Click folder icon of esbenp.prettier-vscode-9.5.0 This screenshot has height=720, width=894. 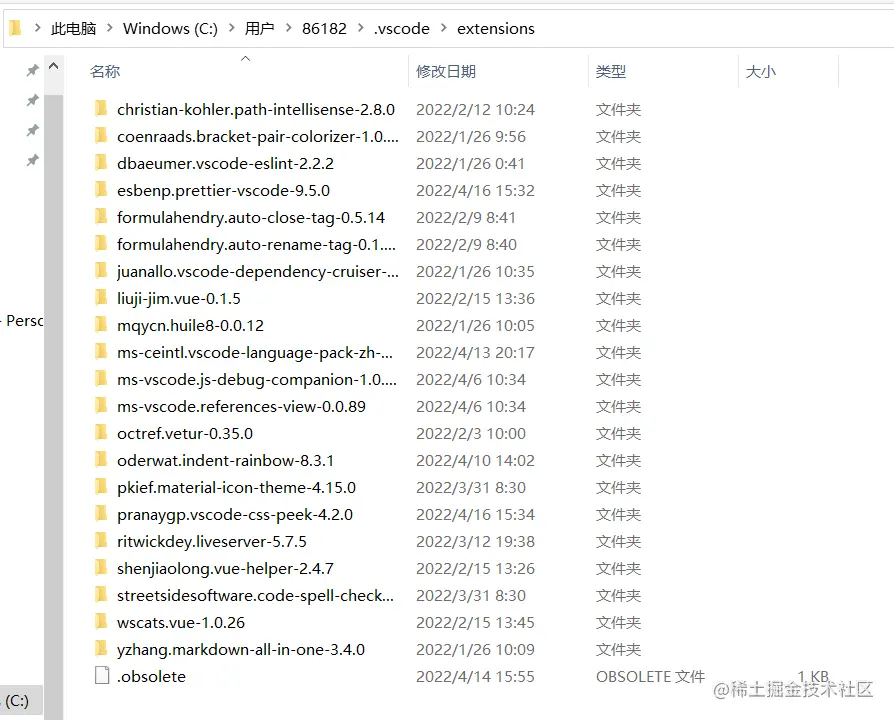tap(101, 189)
